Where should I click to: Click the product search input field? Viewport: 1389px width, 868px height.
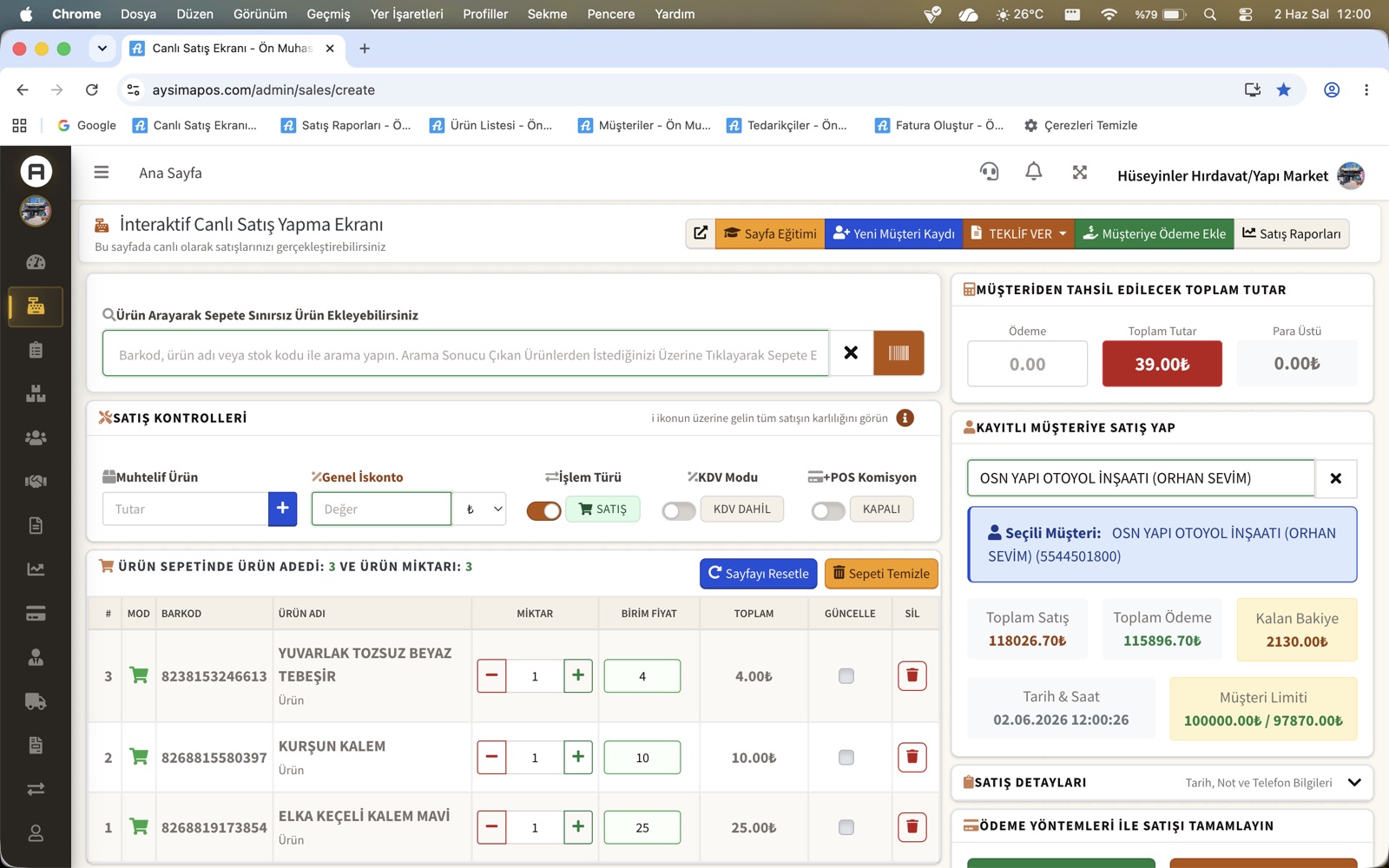pos(466,353)
